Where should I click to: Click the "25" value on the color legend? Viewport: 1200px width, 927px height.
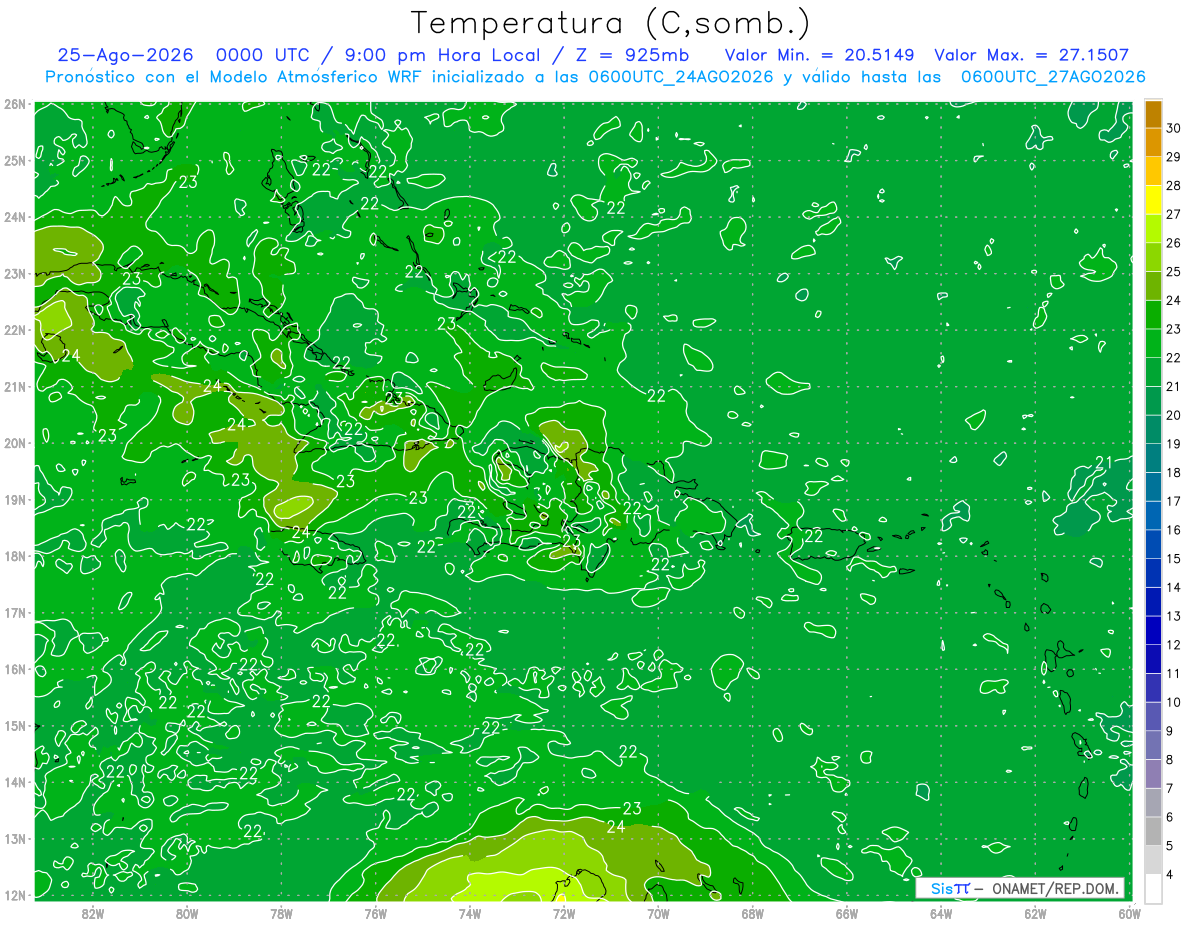click(1174, 271)
